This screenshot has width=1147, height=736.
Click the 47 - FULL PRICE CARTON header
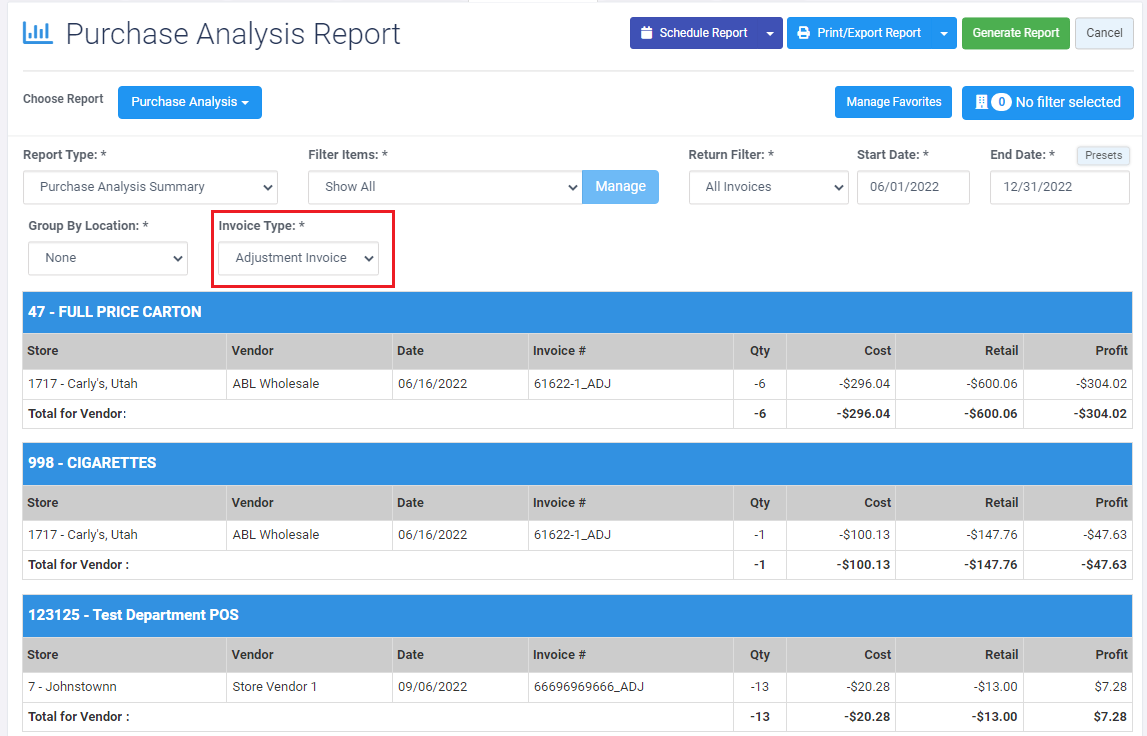(577, 312)
